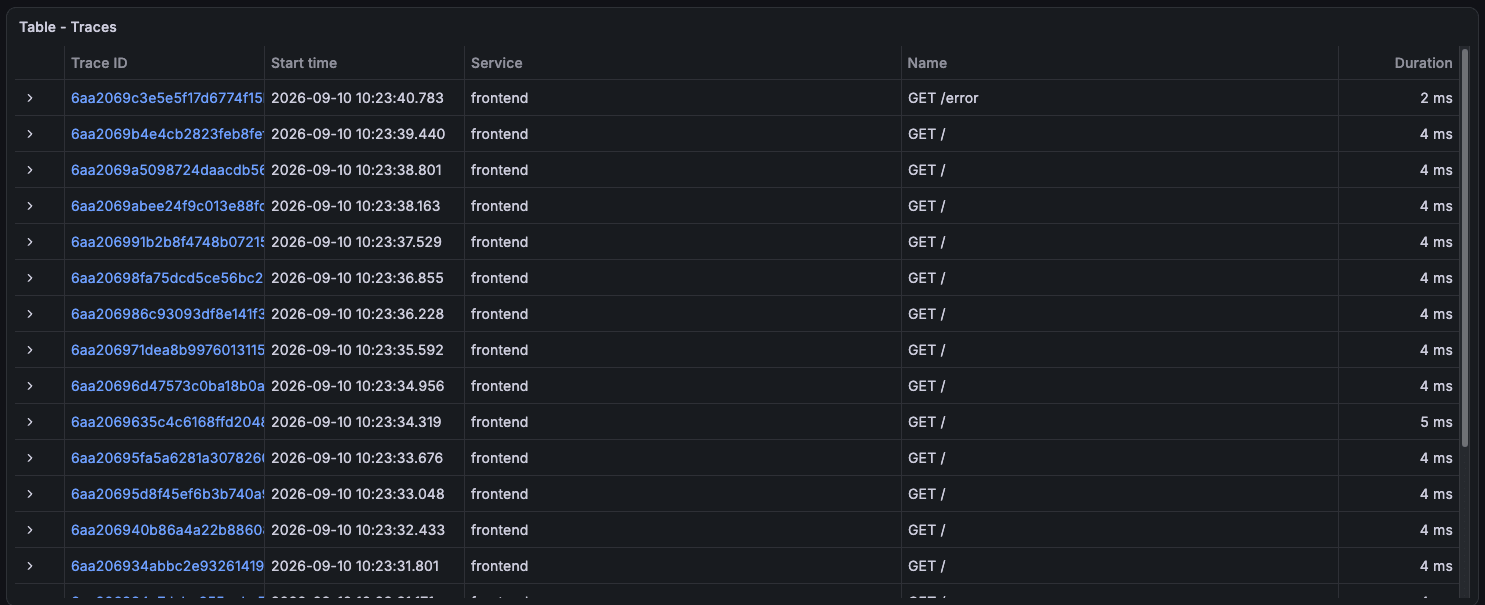Expand trace row started at 10:23:38.801
This screenshot has width=1485, height=605.
(30, 170)
